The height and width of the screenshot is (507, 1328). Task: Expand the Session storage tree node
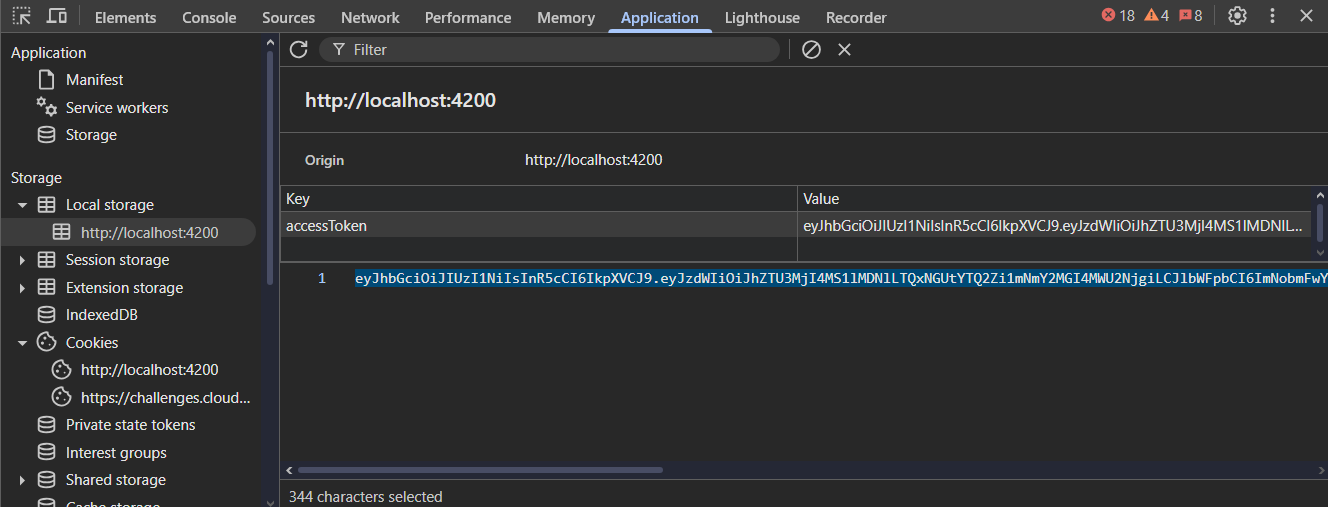22,260
